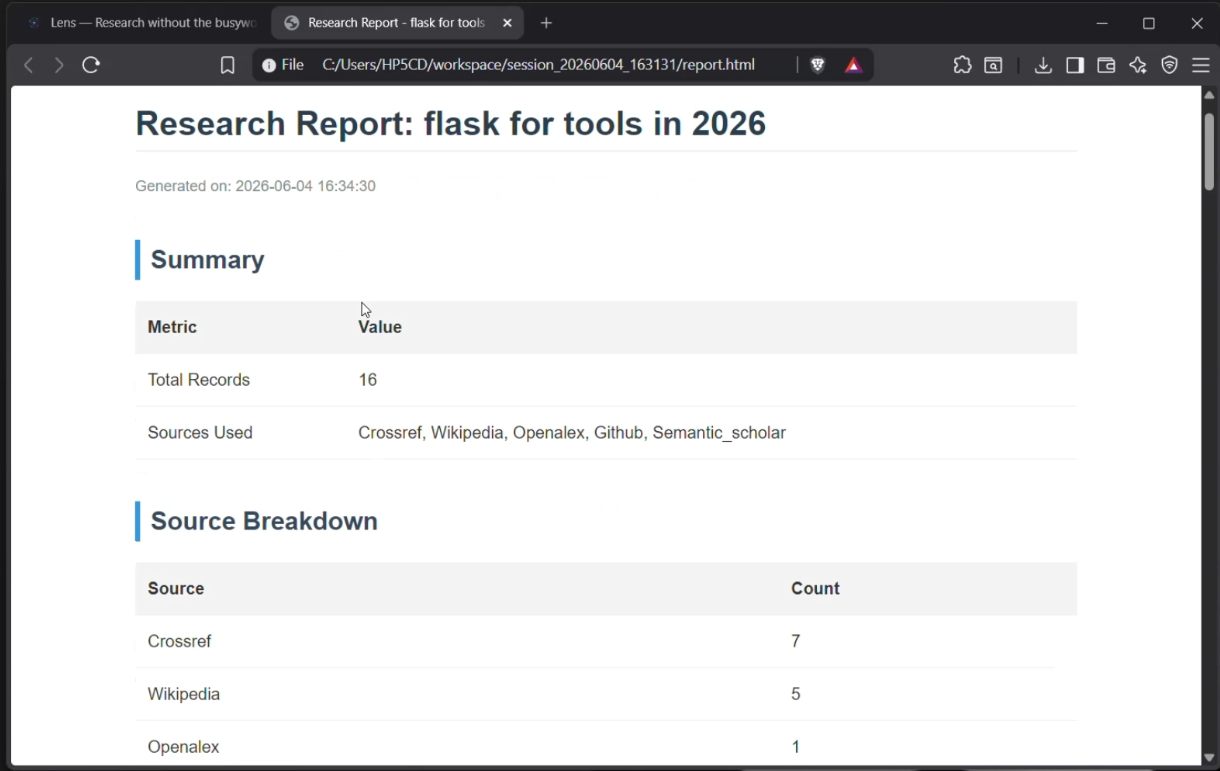The image size is (1220, 771).
Task: Open a new tab with plus button
Action: tap(546, 22)
